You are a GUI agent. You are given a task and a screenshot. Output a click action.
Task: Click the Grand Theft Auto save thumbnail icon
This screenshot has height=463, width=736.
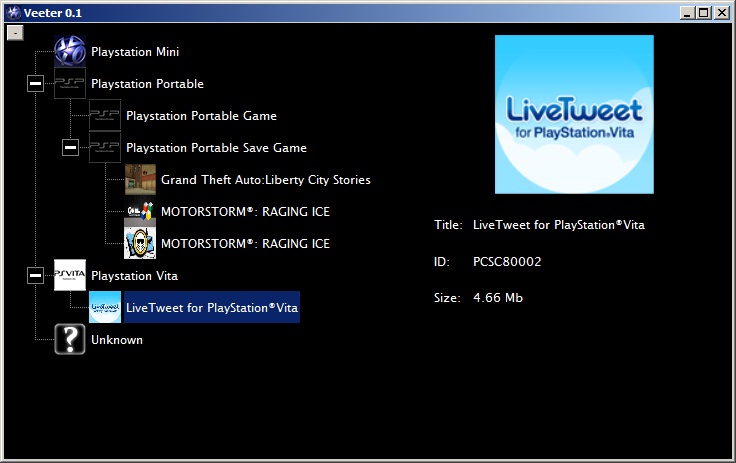pyautogui.click(x=140, y=179)
